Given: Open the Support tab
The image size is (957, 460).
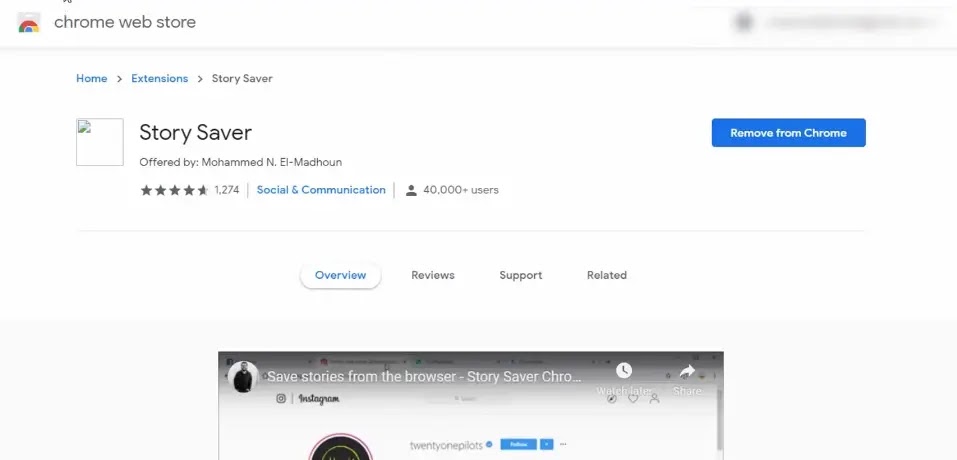Looking at the screenshot, I should coord(521,275).
